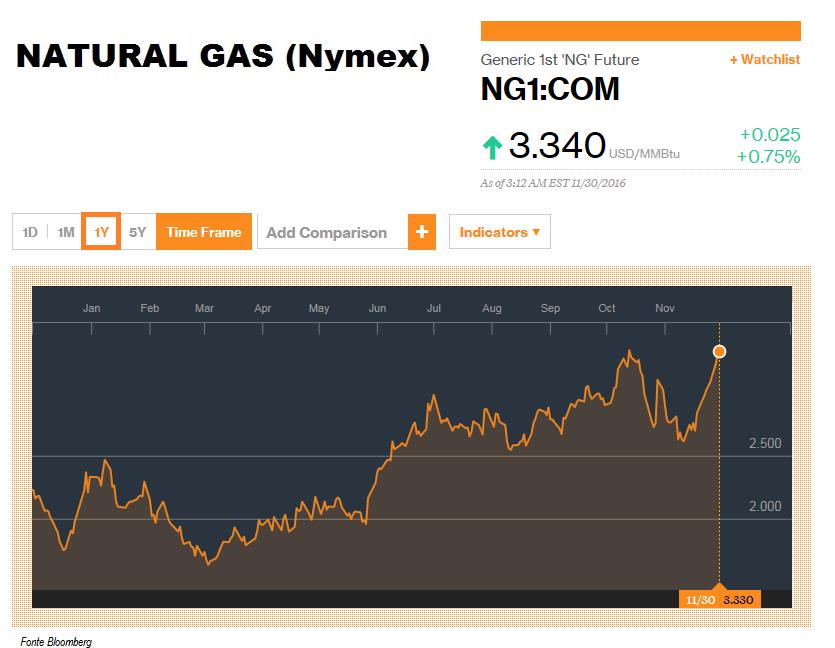Click into the Add Comparison field
This screenshot has width=835, height=648.
coord(333,232)
